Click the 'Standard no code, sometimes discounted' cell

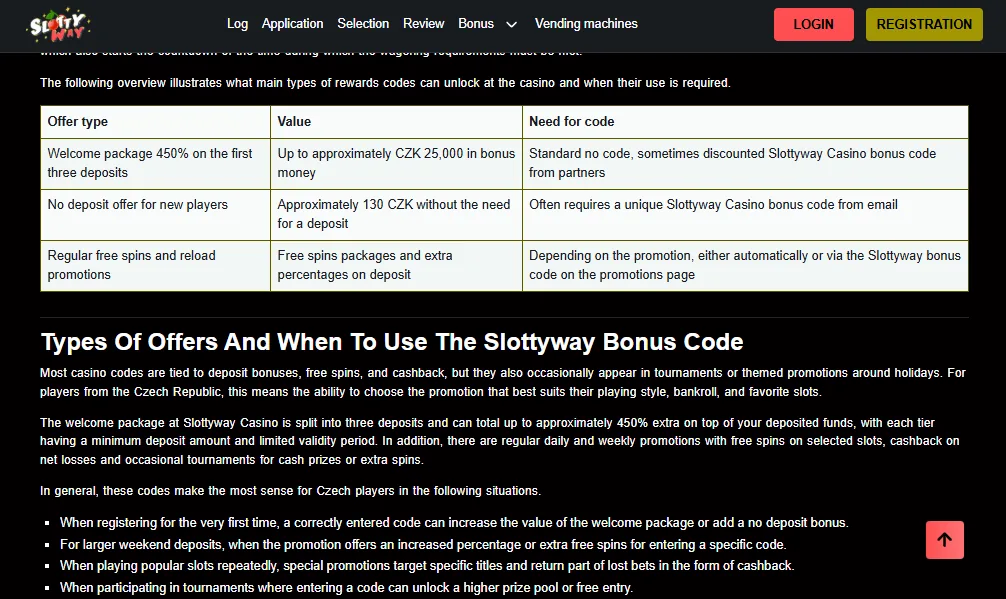click(745, 164)
